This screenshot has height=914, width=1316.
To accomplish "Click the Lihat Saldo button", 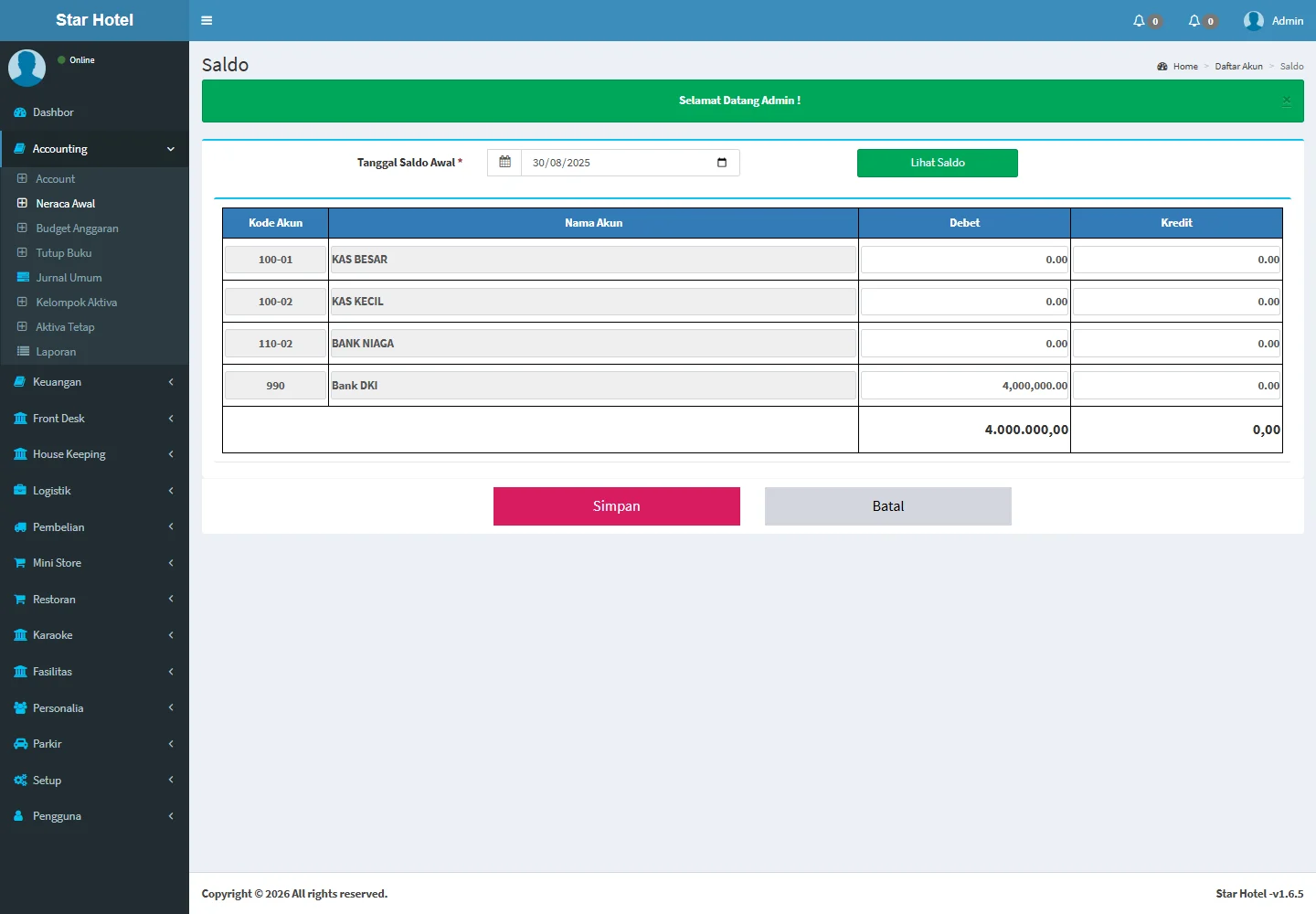I will (937, 163).
